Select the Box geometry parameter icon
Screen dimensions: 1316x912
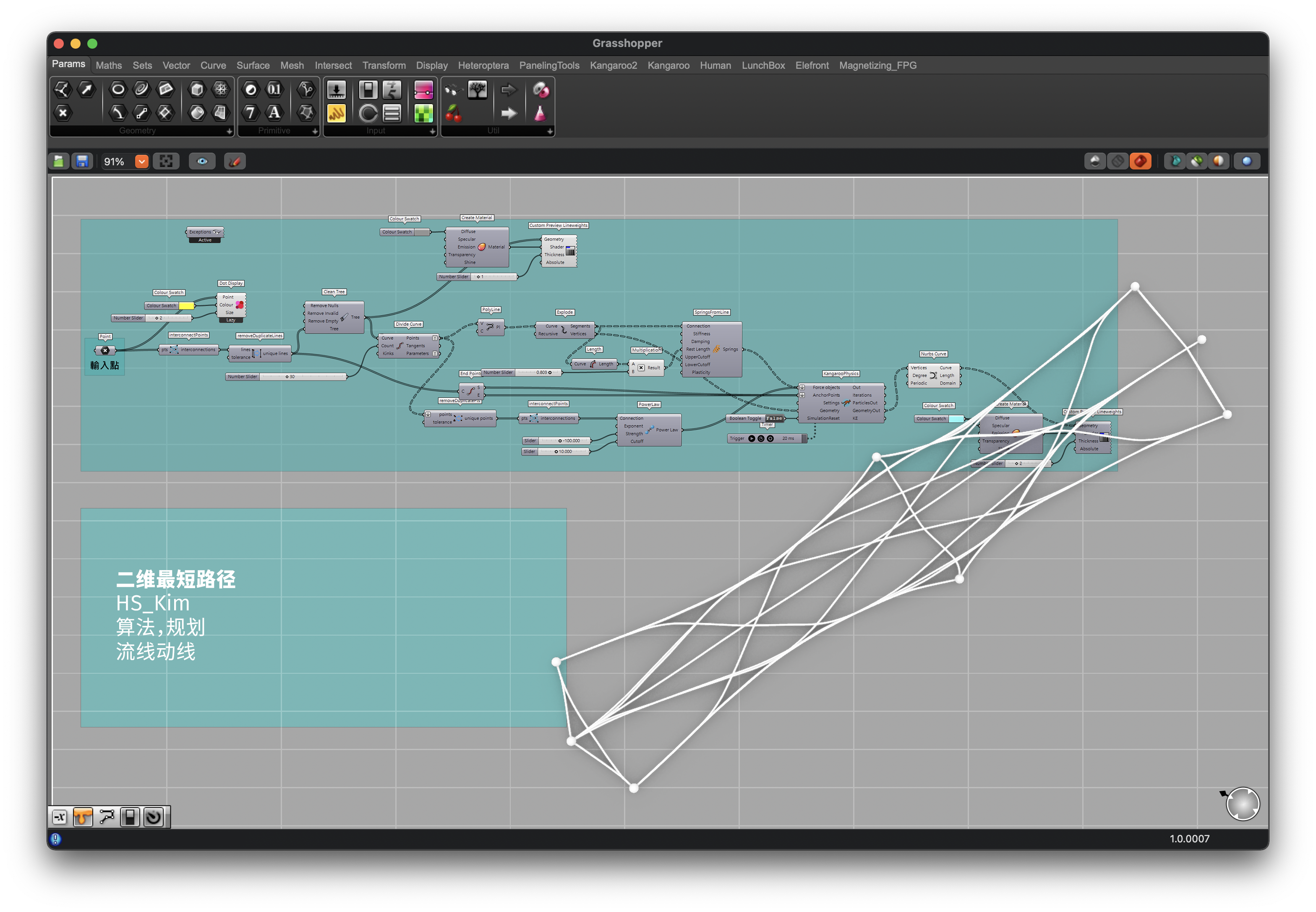click(197, 89)
